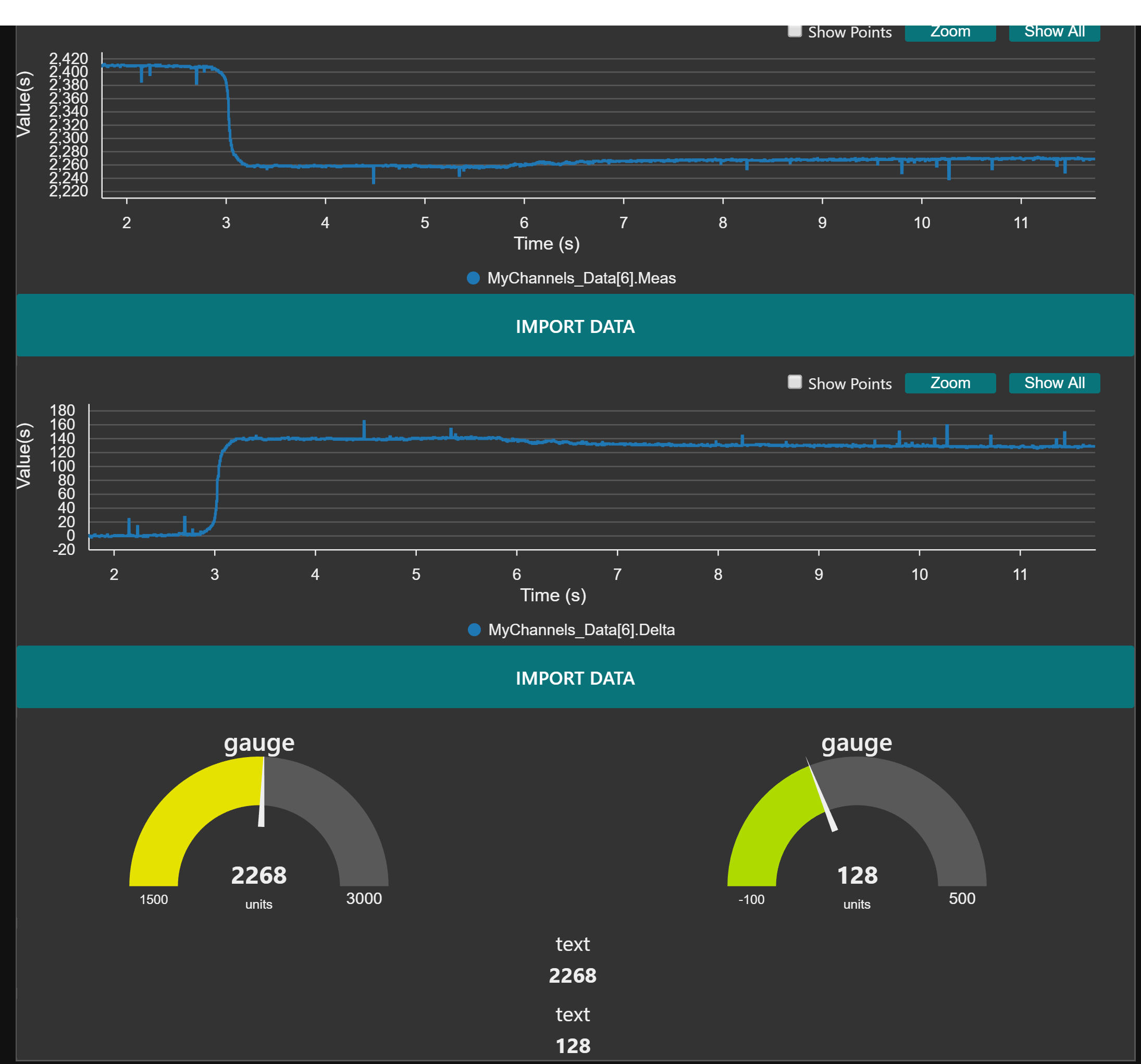Click IMPORT DATA below the Meas chart

click(575, 326)
